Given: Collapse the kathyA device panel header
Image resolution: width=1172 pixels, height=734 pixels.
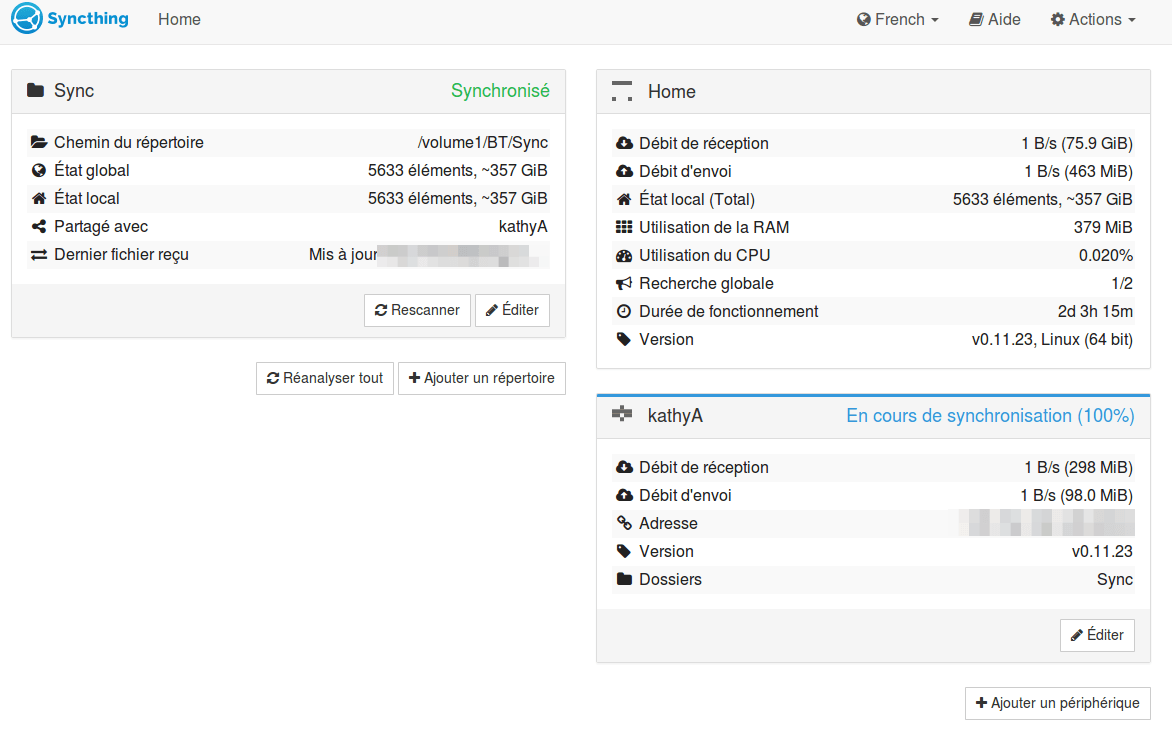Looking at the screenshot, I should point(873,416).
